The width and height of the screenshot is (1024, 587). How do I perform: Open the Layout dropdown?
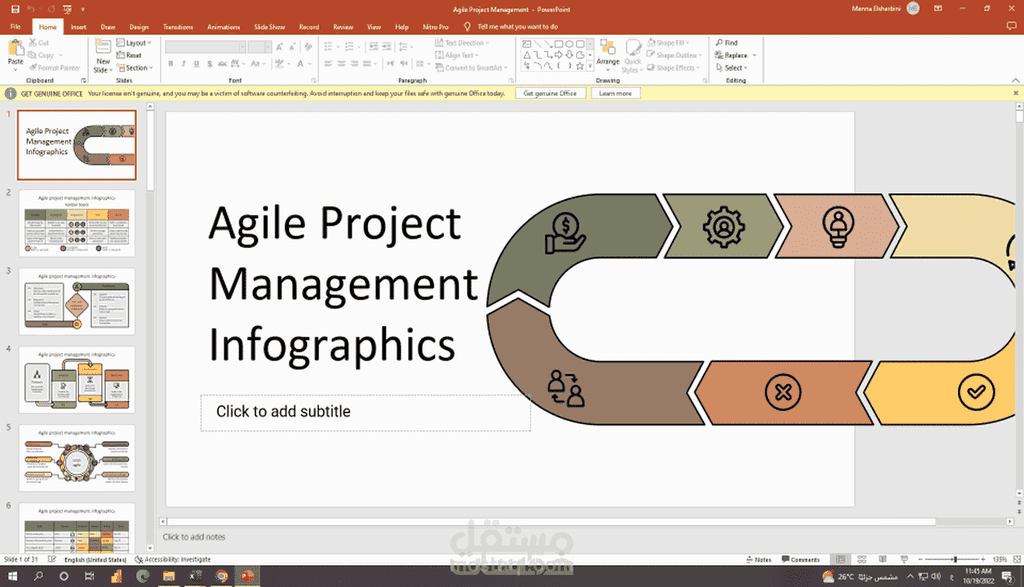point(134,43)
